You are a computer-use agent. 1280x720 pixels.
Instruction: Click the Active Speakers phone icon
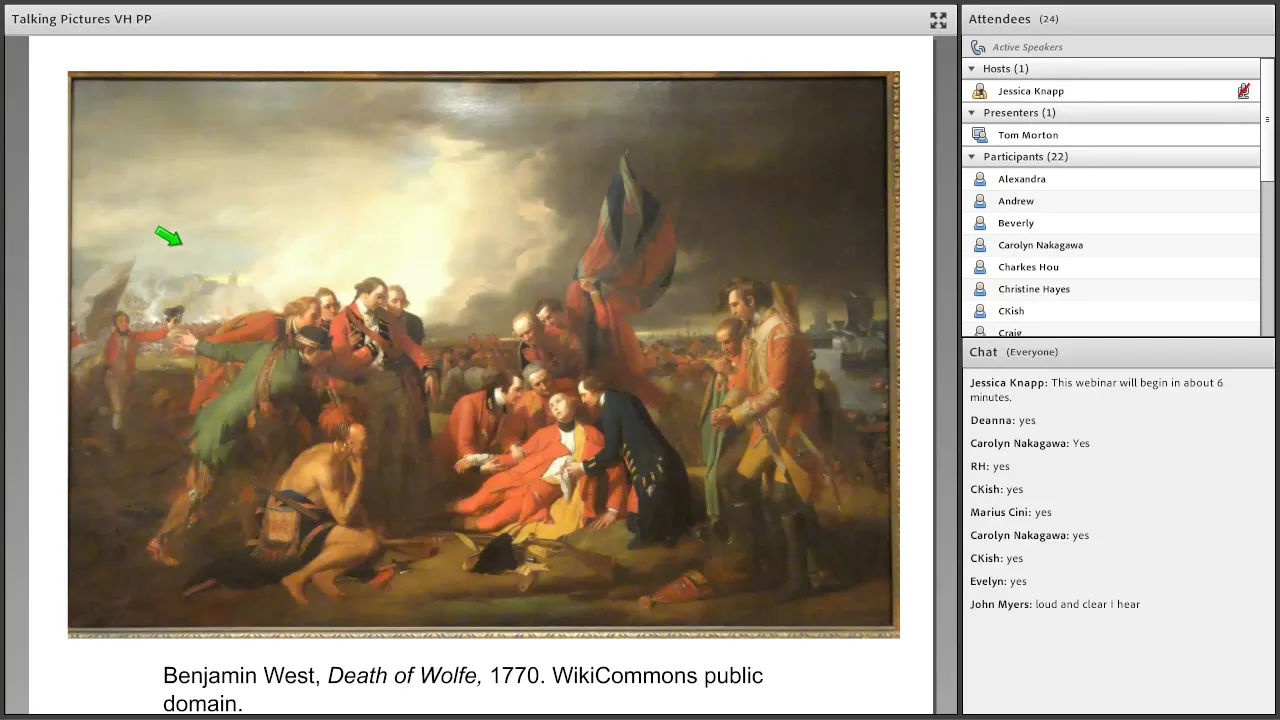(978, 47)
